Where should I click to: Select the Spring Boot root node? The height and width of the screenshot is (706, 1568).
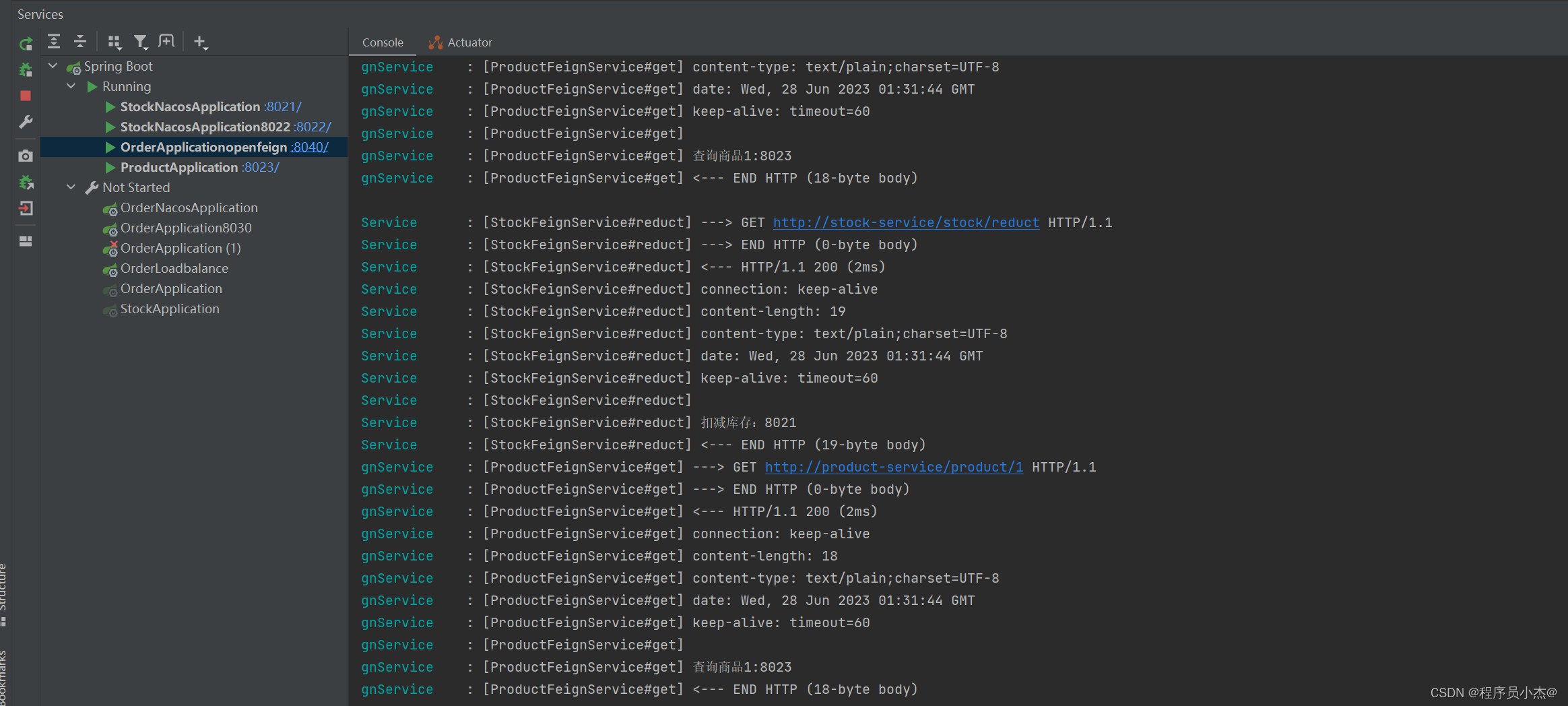click(x=118, y=66)
